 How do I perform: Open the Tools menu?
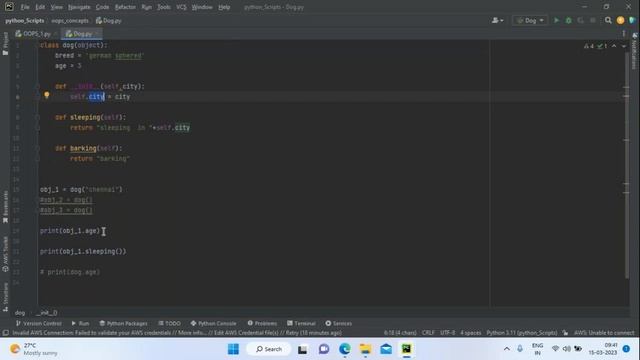pos(164,7)
